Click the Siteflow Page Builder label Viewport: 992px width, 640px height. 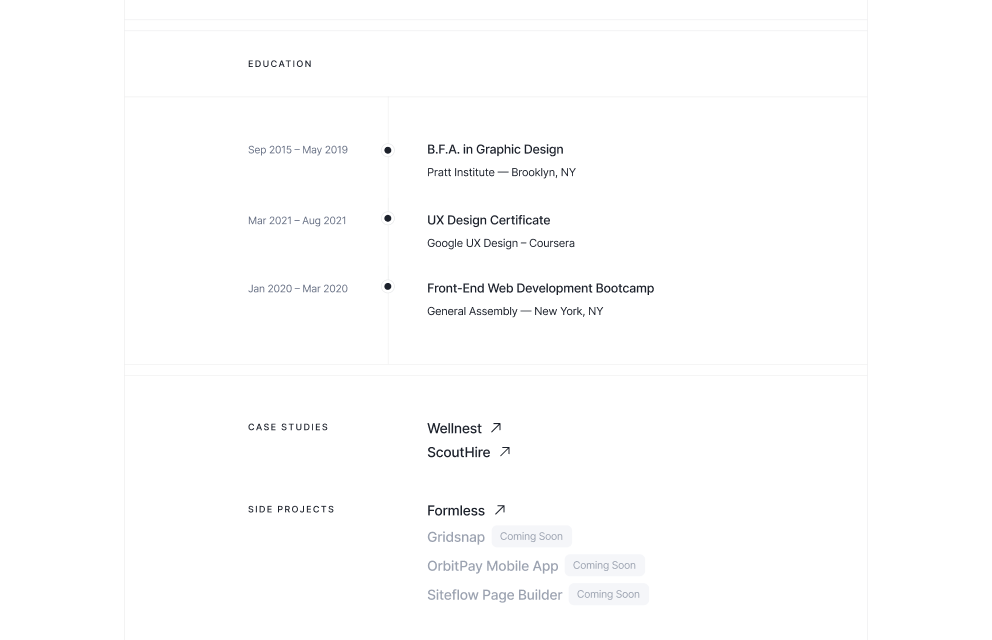coord(494,594)
